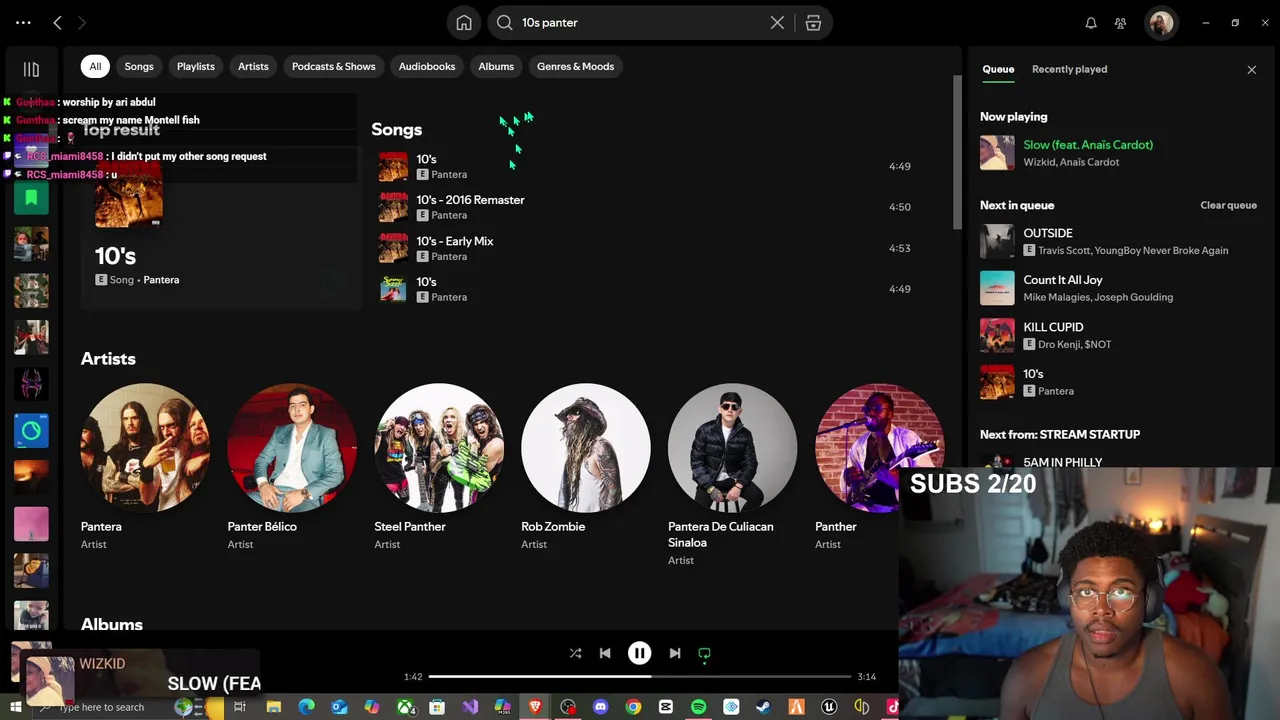Screen dimensions: 1280x720
Task: Open Google Chrome from the taskbar
Action: coord(633,707)
